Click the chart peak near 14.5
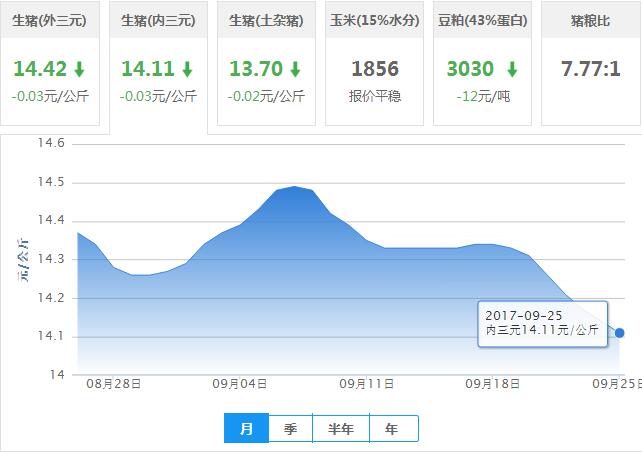This screenshot has height=454, width=642. click(x=293, y=187)
